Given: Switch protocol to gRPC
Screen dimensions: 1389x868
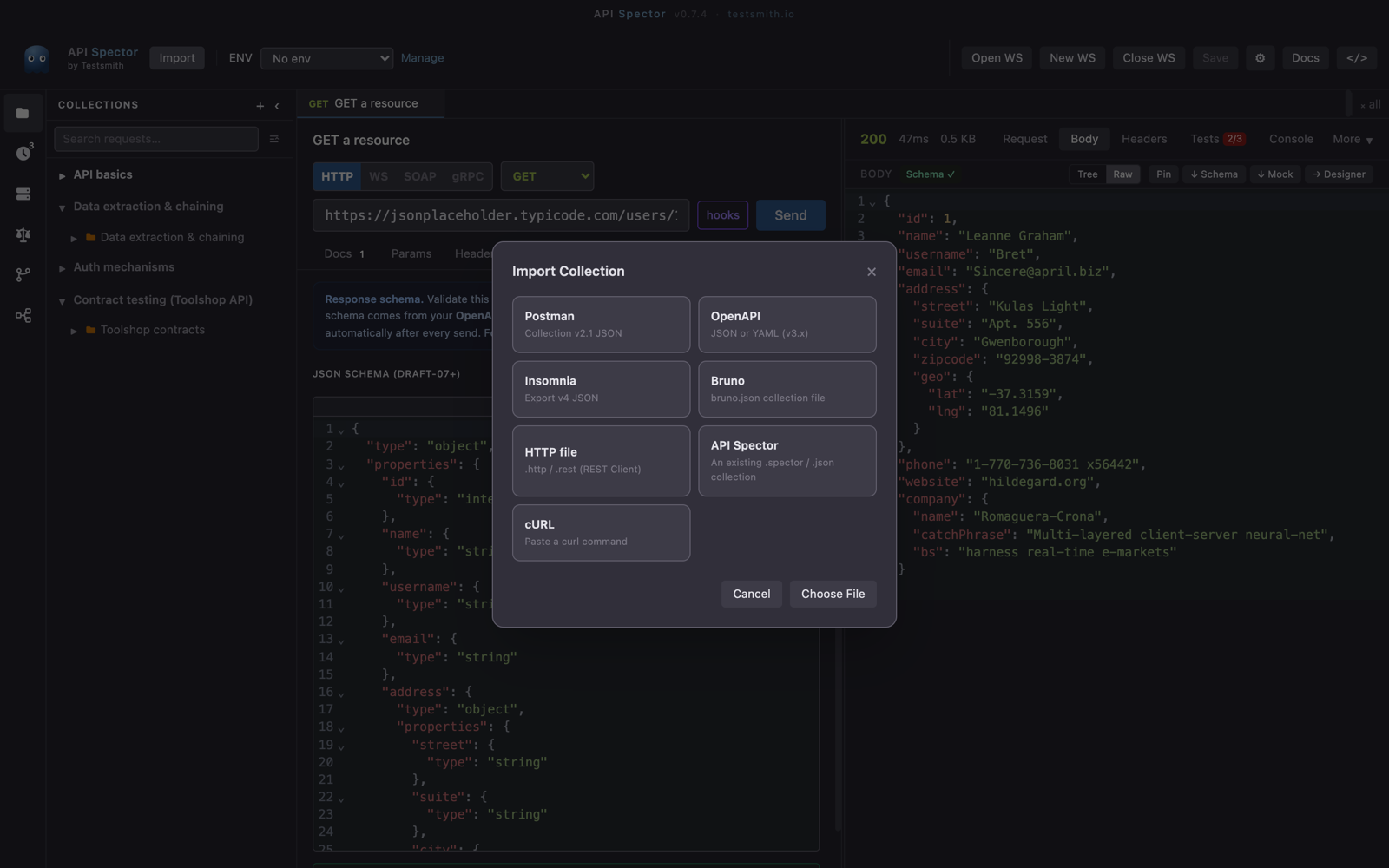Looking at the screenshot, I should click(x=468, y=176).
